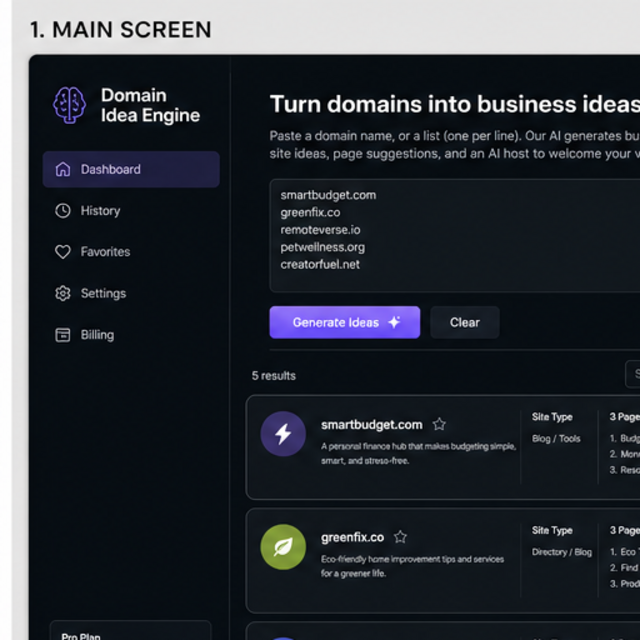Screen dimensions: 640x640
Task: Click the smartbudget.com lightning bolt icon
Action: [x=283, y=433]
